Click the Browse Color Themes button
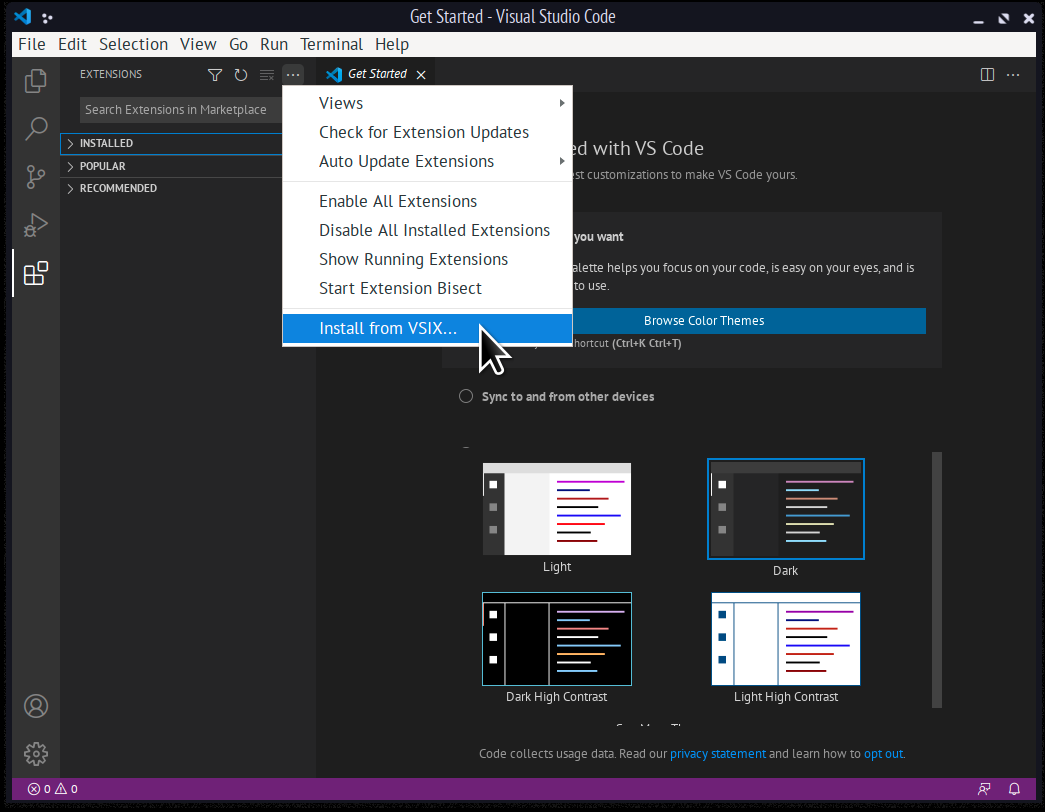The height and width of the screenshot is (812, 1045). coord(704,321)
